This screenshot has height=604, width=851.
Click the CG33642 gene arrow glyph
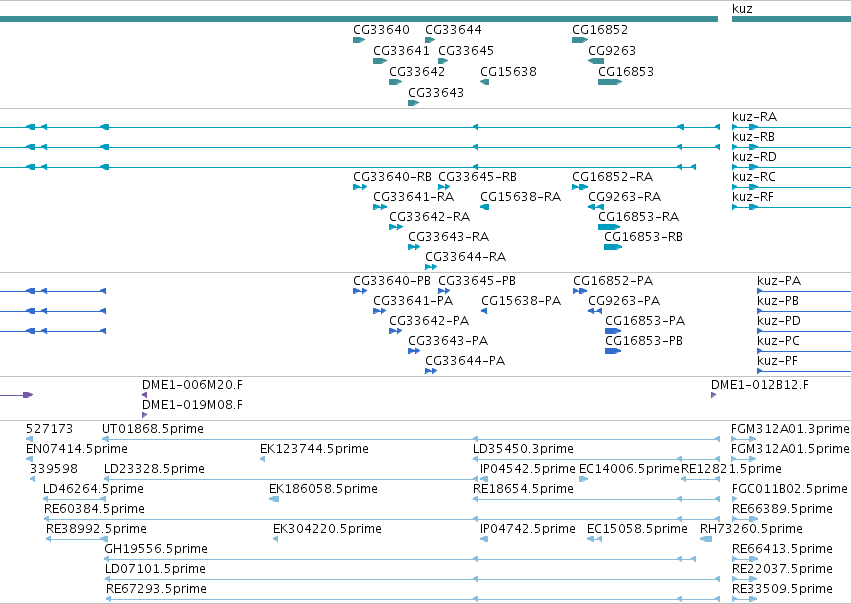point(396,82)
